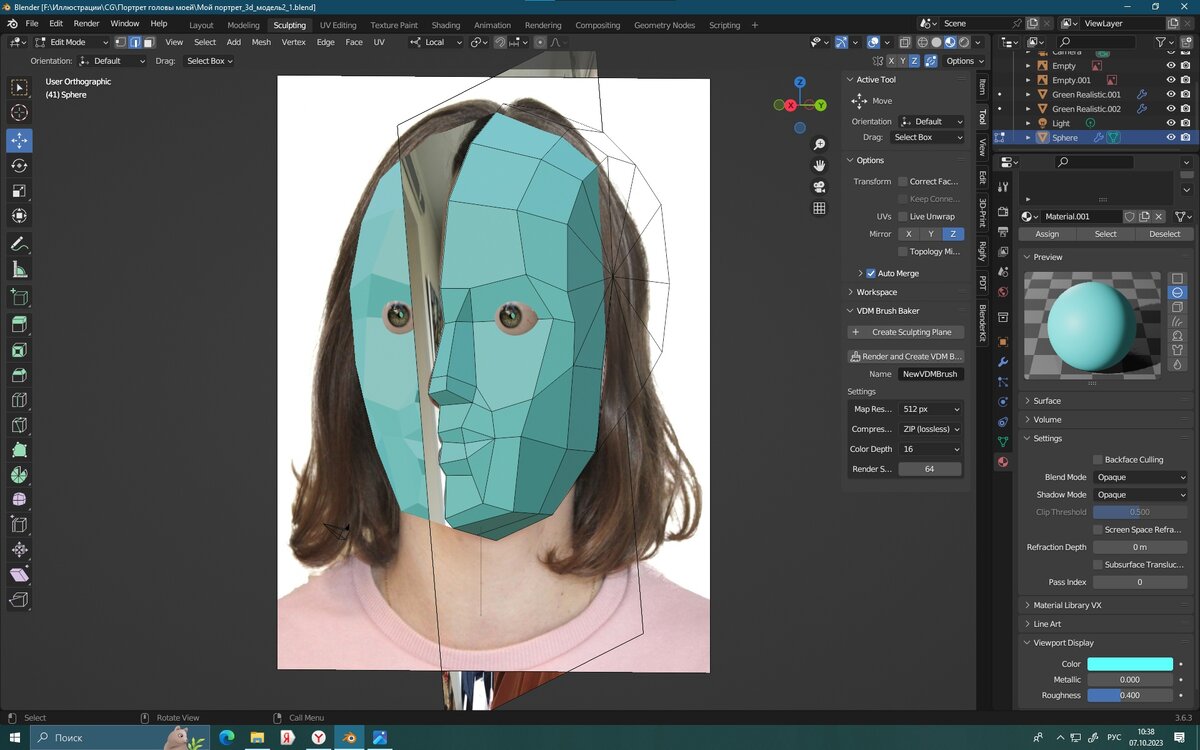Select the Inset Faces tool
The image size is (1200, 750).
[19, 350]
